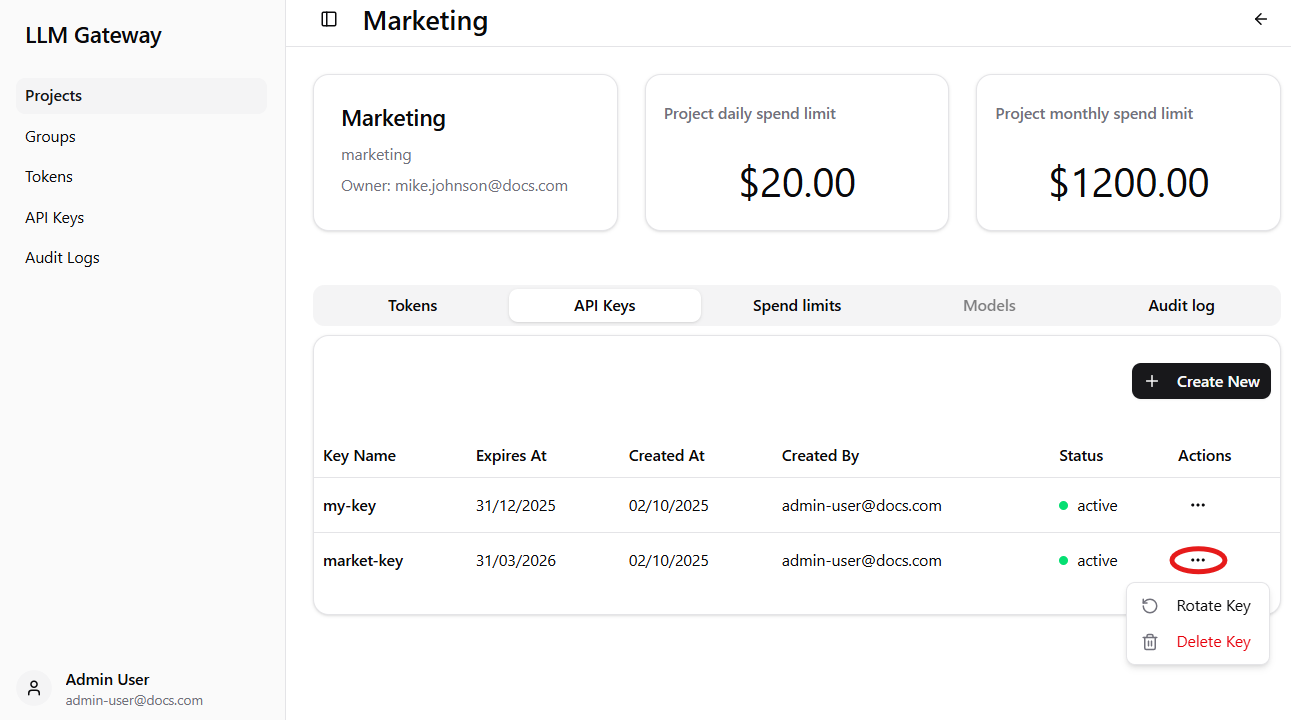Switch to the Audit log tab

pos(1181,306)
